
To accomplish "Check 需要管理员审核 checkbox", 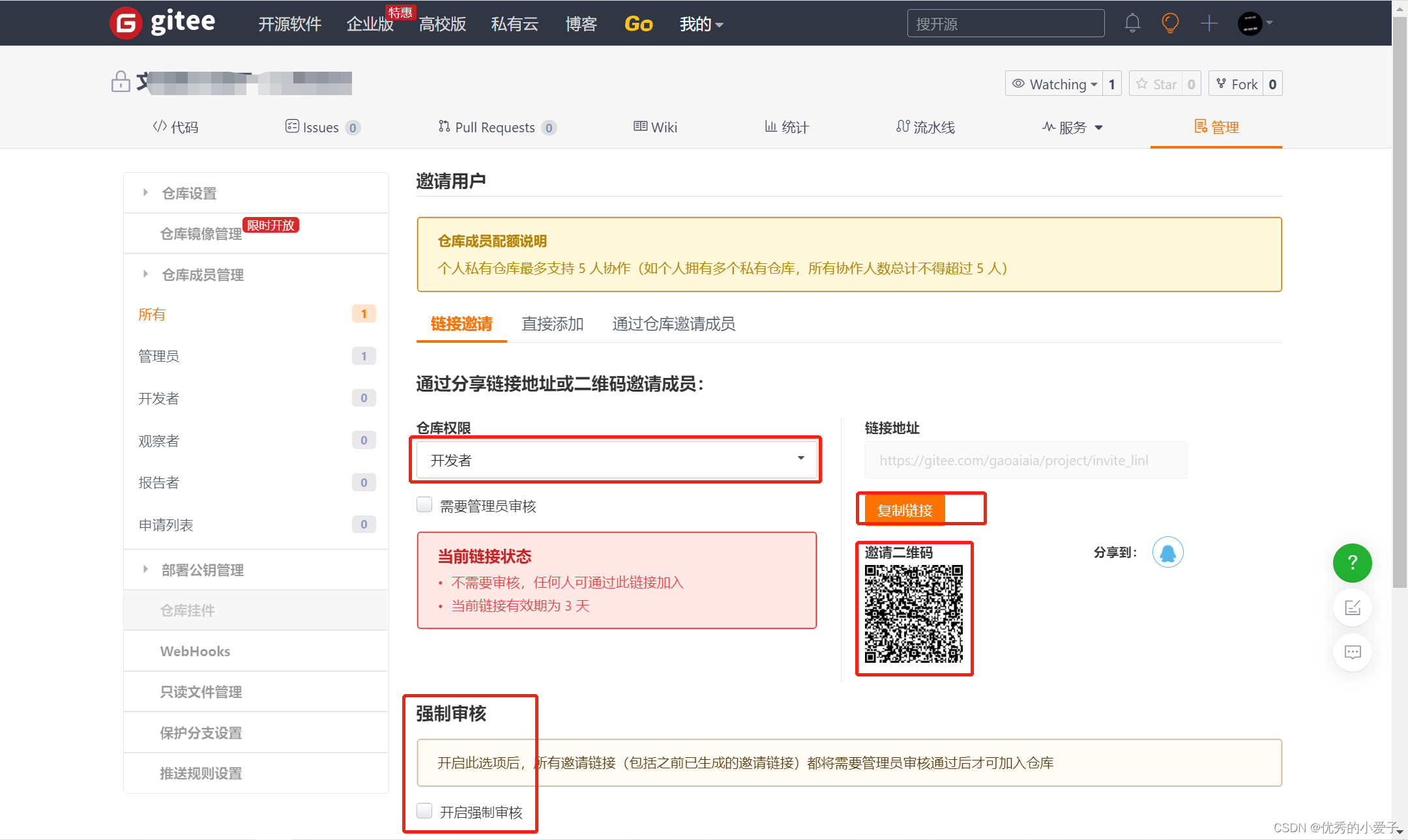I will (x=424, y=505).
